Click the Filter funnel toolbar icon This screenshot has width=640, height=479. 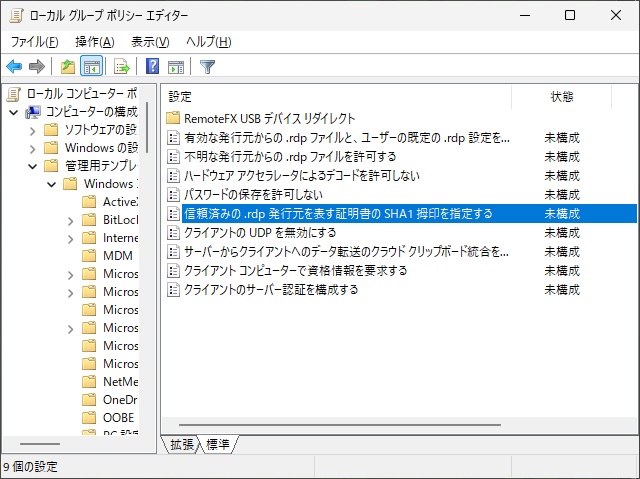click(207, 67)
